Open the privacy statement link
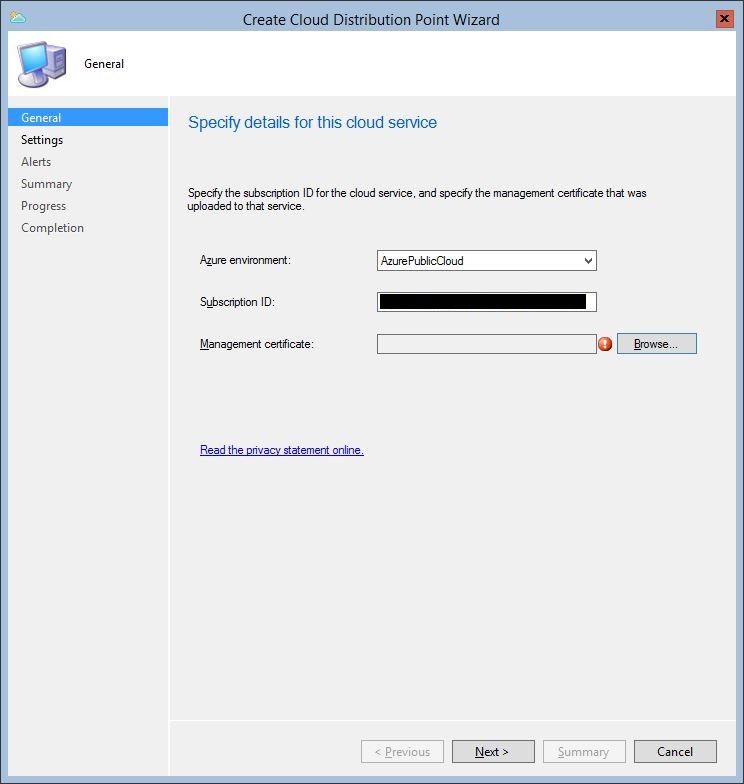 [282, 450]
